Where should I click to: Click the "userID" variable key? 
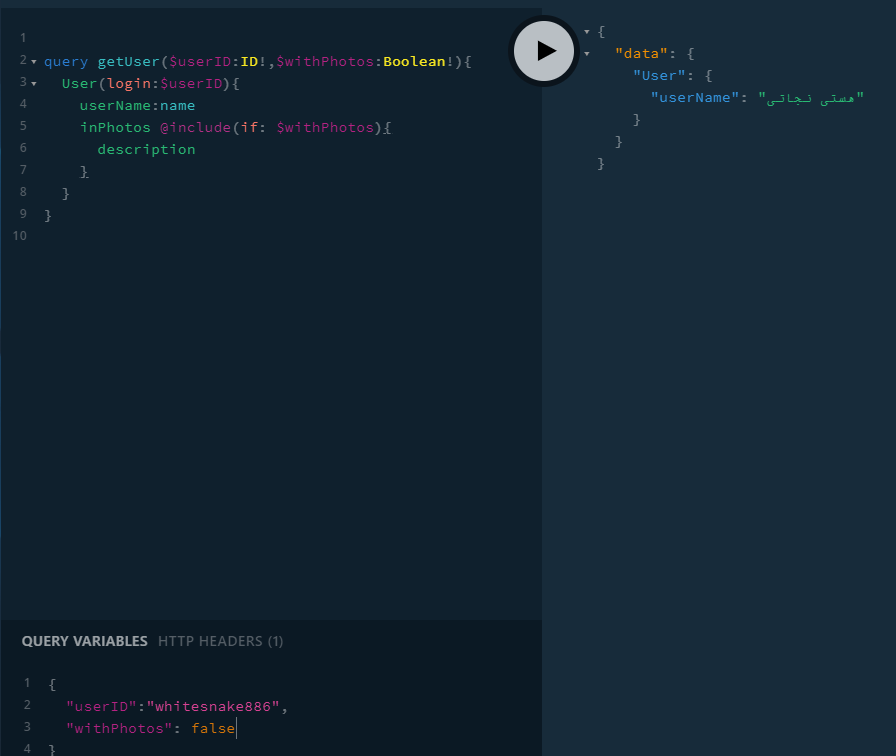pos(102,707)
